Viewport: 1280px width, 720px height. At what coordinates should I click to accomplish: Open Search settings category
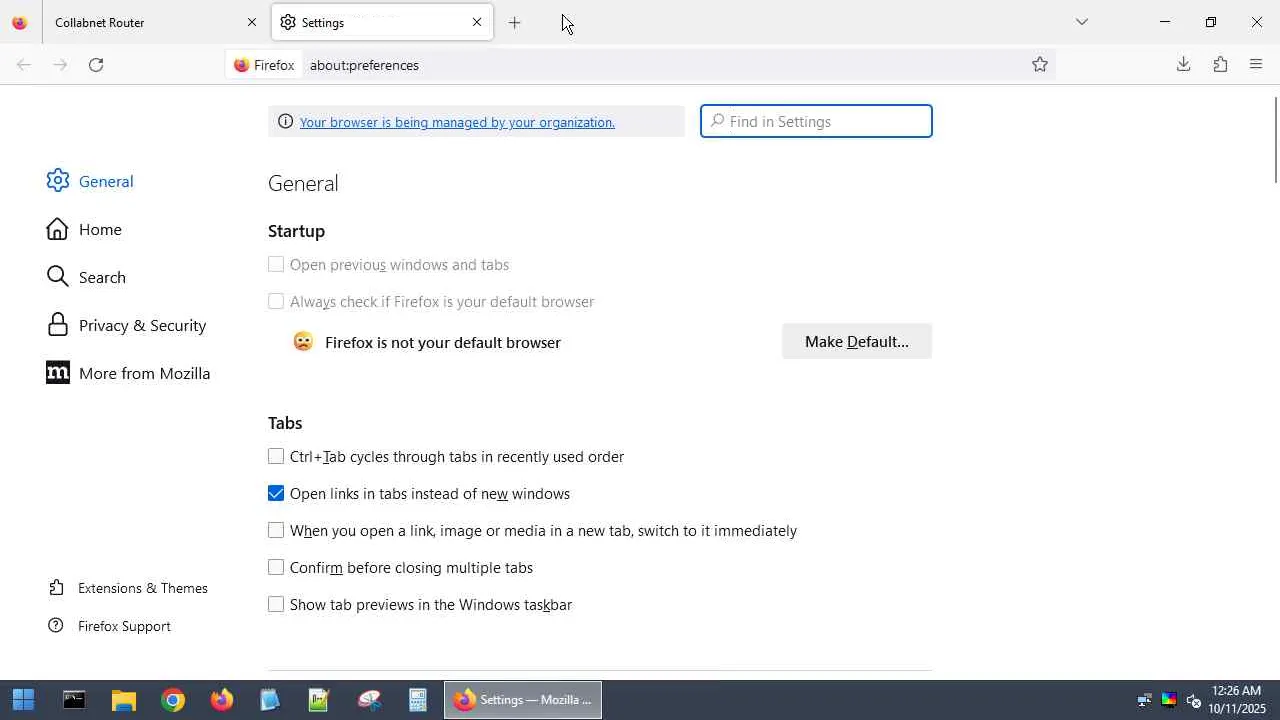pyautogui.click(x=86, y=277)
